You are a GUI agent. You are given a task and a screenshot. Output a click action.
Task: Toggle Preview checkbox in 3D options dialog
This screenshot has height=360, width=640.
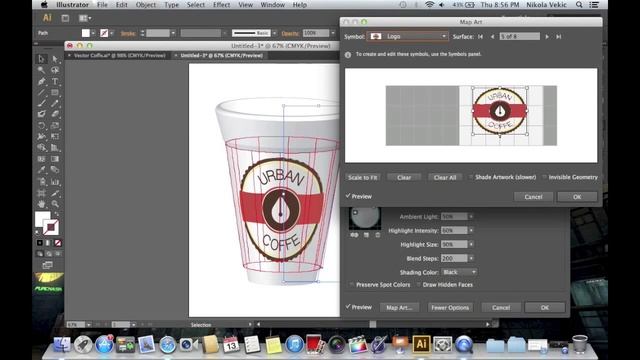[x=348, y=307]
